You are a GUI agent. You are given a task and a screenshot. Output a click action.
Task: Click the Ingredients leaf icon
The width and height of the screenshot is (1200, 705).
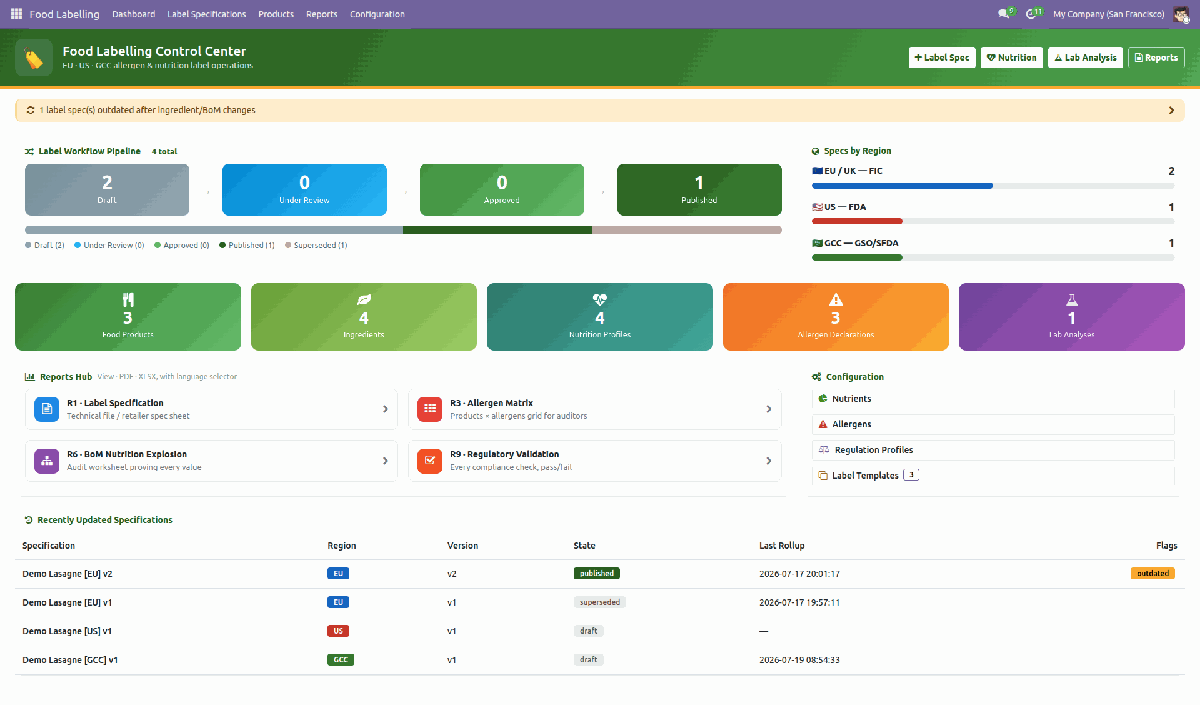tap(364, 299)
